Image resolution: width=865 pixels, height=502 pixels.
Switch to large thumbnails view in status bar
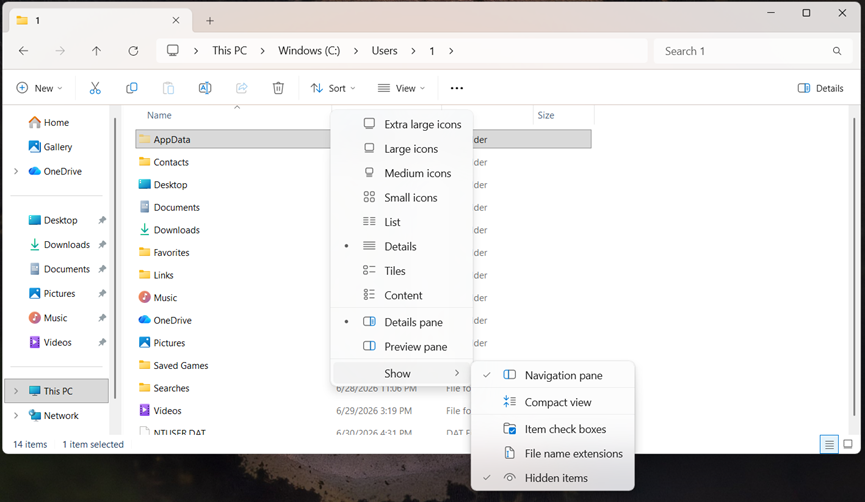(x=848, y=444)
